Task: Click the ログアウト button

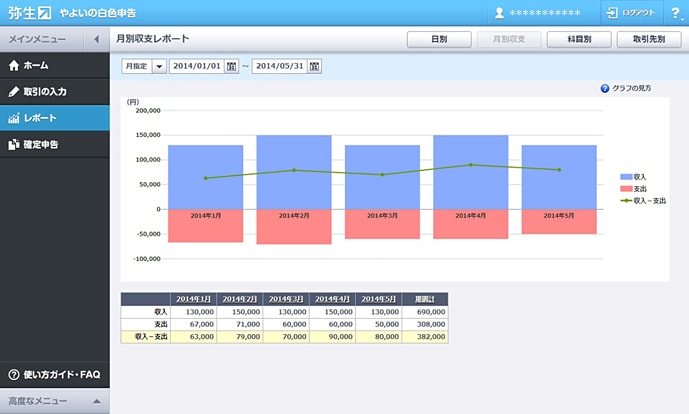Action: point(629,13)
